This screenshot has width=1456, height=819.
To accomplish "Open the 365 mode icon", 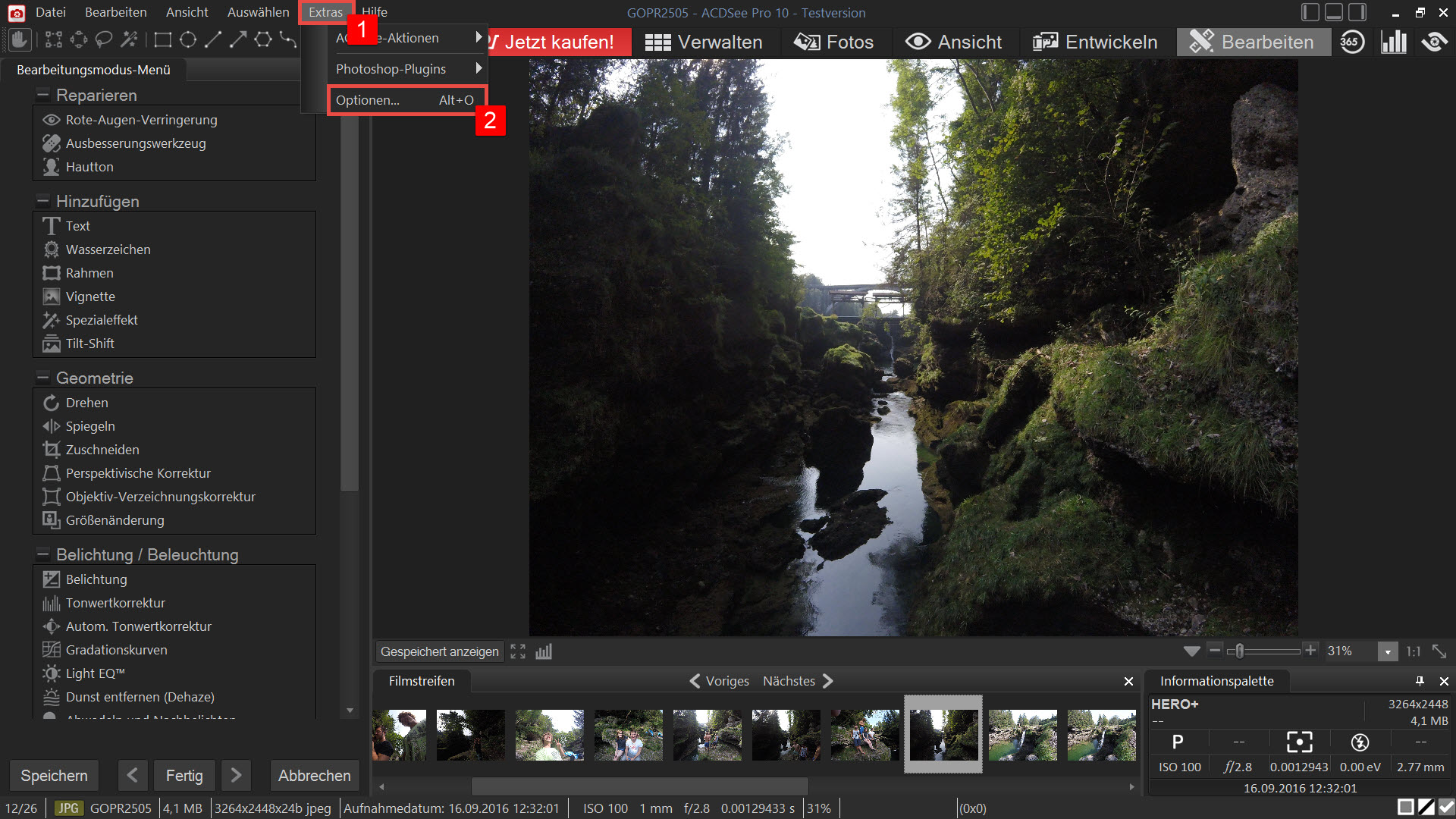I will 1351,42.
